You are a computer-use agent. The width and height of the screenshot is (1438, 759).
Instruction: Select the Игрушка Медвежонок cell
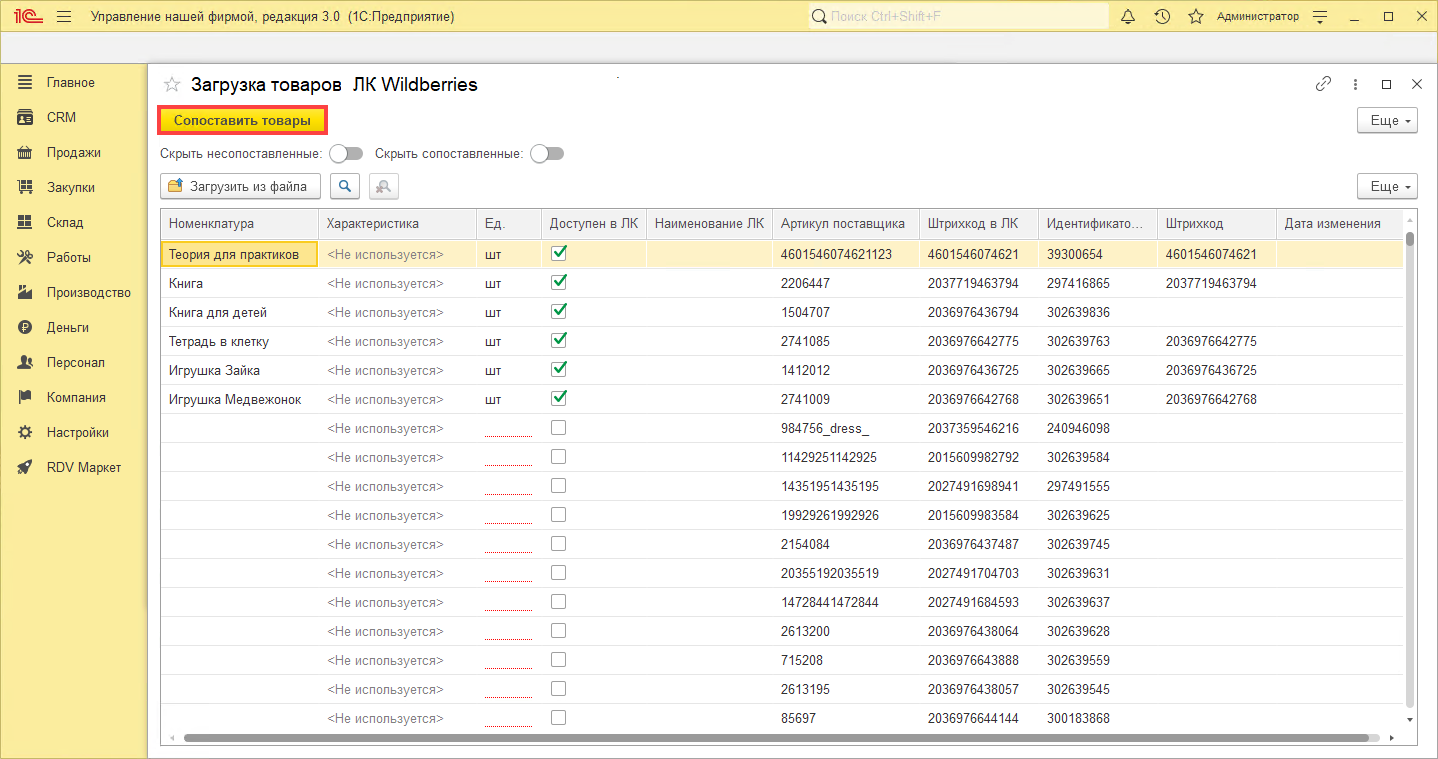(239, 399)
